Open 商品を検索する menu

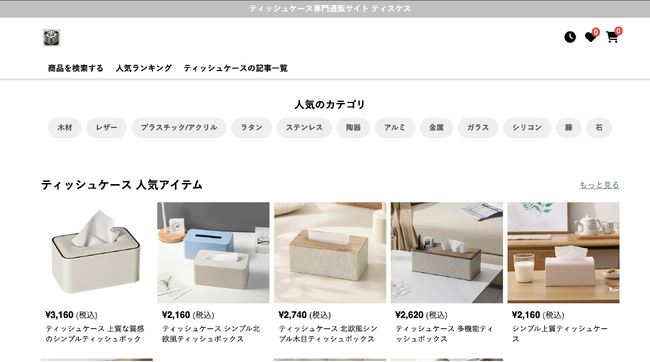pyautogui.click(x=75, y=68)
